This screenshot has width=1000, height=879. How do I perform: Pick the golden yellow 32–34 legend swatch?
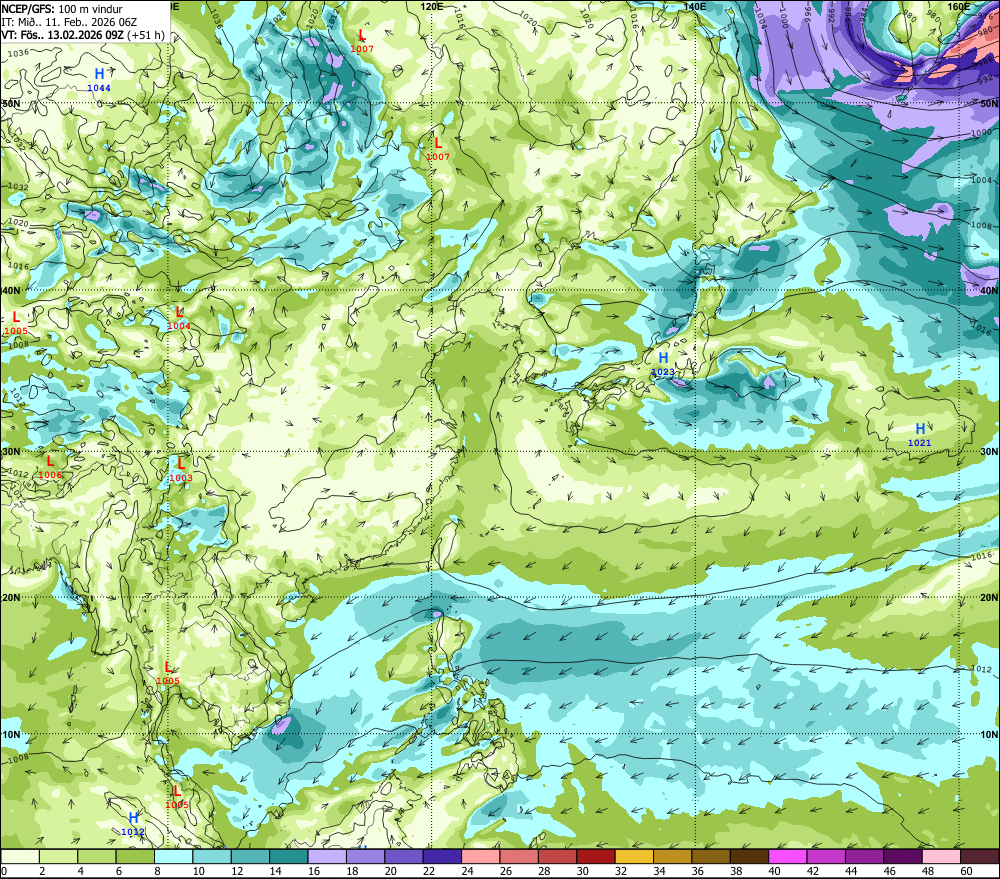[x=634, y=856]
